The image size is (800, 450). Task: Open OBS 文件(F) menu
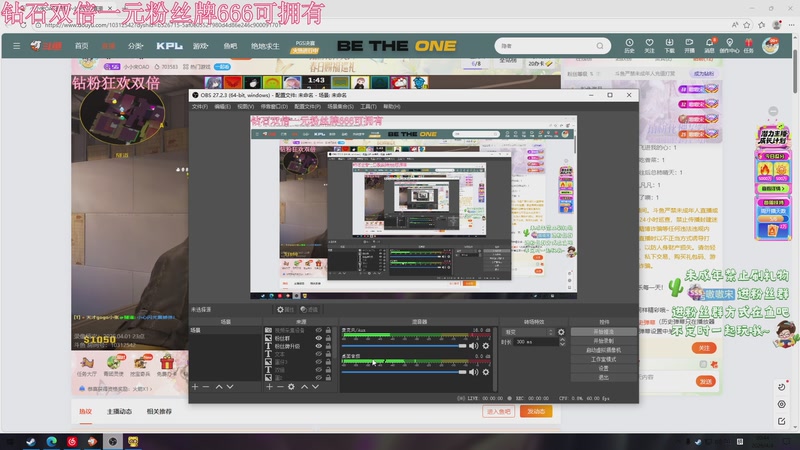[x=199, y=107]
